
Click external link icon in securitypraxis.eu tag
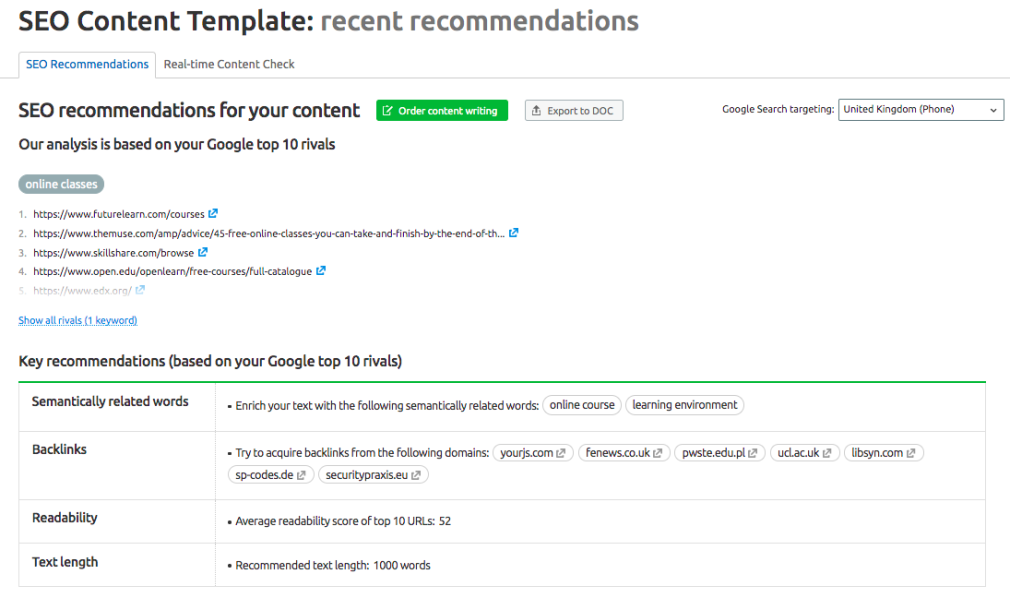point(415,475)
